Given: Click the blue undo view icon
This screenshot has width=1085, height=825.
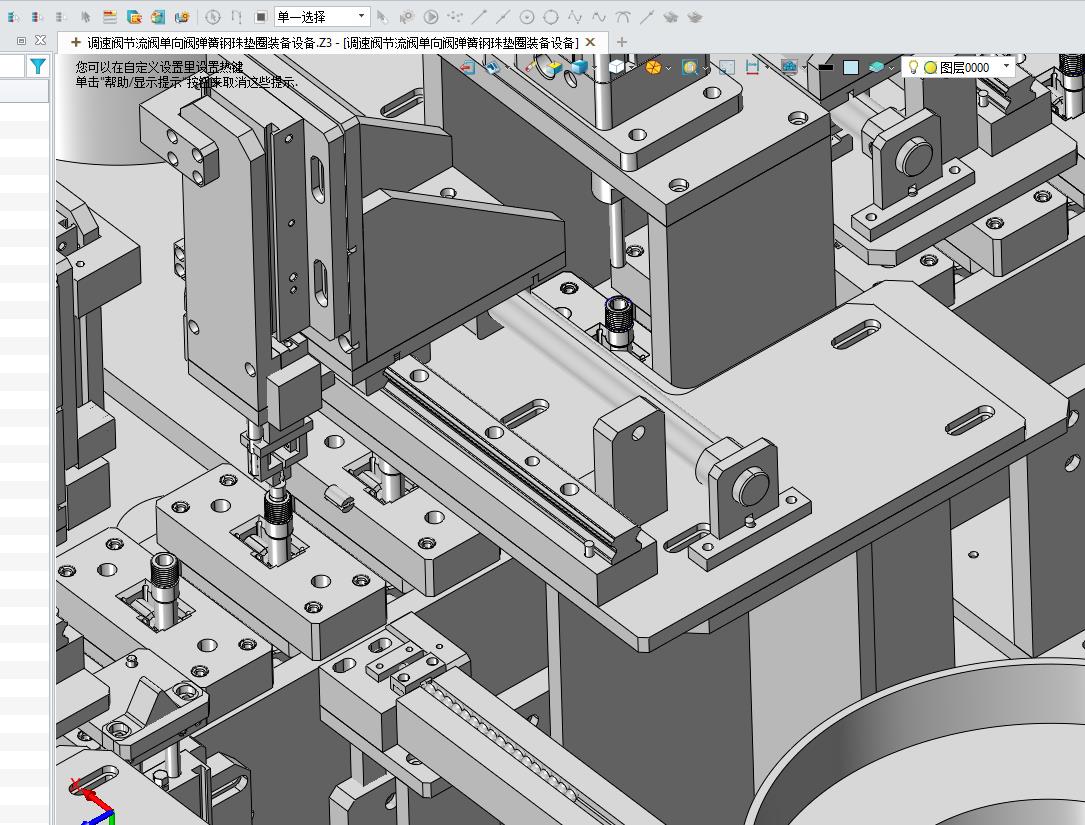Looking at the screenshot, I should (x=492, y=67).
